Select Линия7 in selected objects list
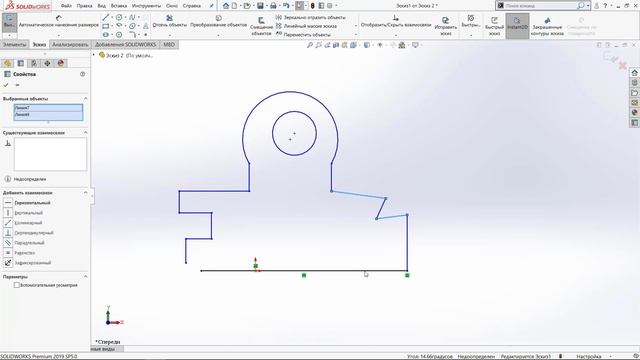The width and height of the screenshot is (640, 360). click(x=48, y=108)
